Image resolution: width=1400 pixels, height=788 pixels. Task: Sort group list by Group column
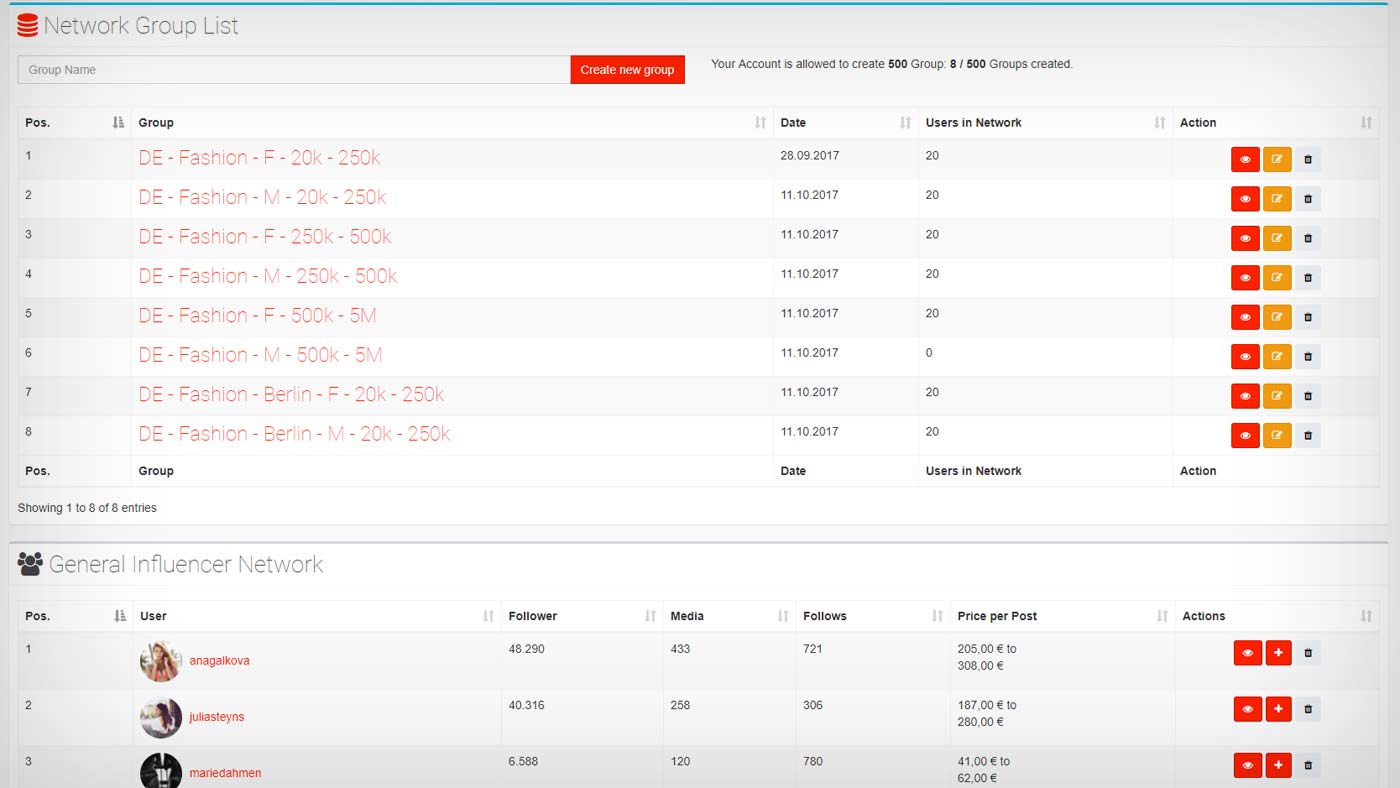pos(452,123)
